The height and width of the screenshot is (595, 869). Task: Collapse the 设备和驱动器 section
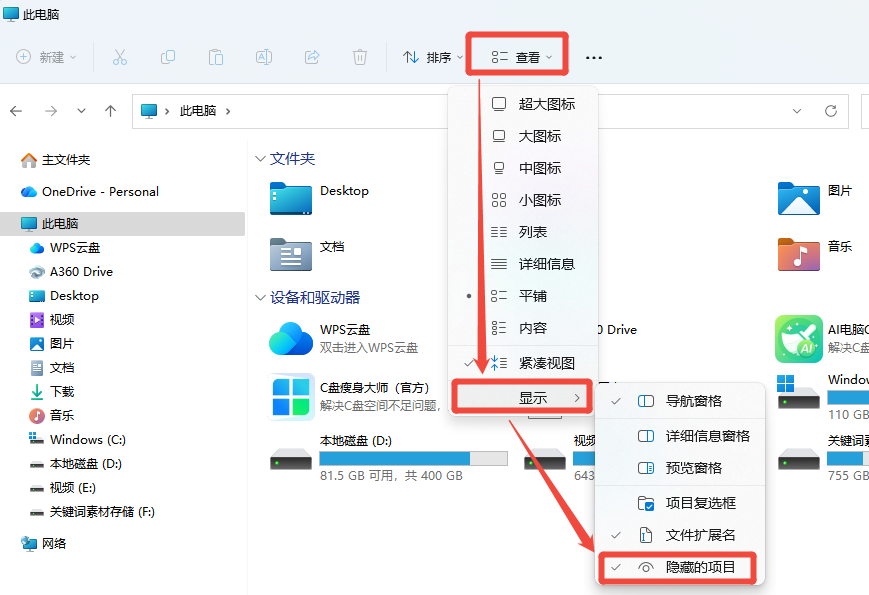coord(260,298)
